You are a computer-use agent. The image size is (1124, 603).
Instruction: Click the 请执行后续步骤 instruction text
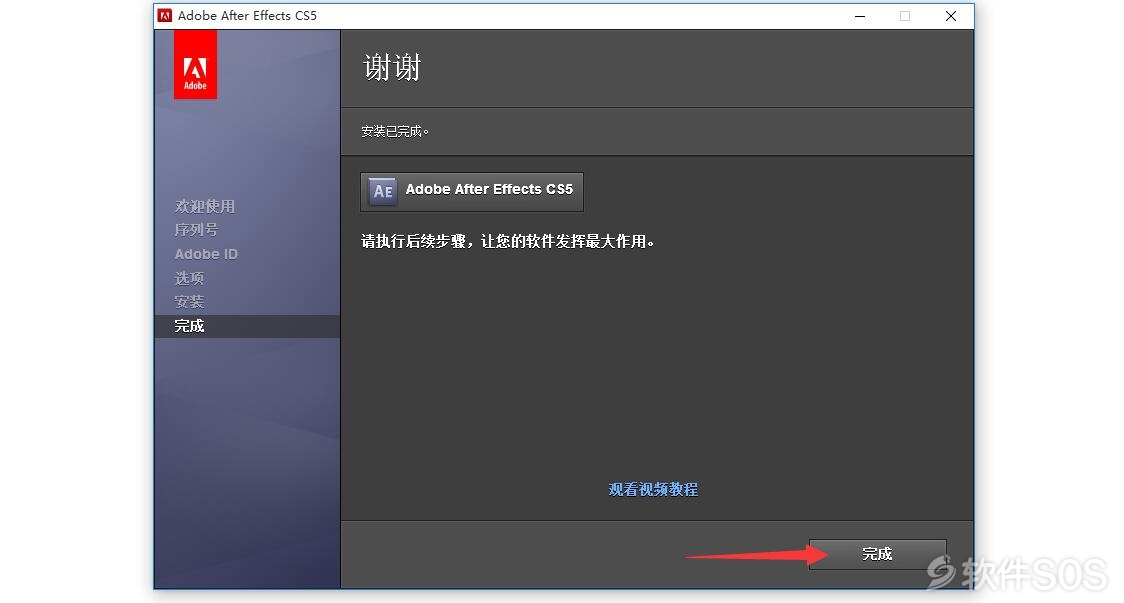pyautogui.click(x=508, y=242)
